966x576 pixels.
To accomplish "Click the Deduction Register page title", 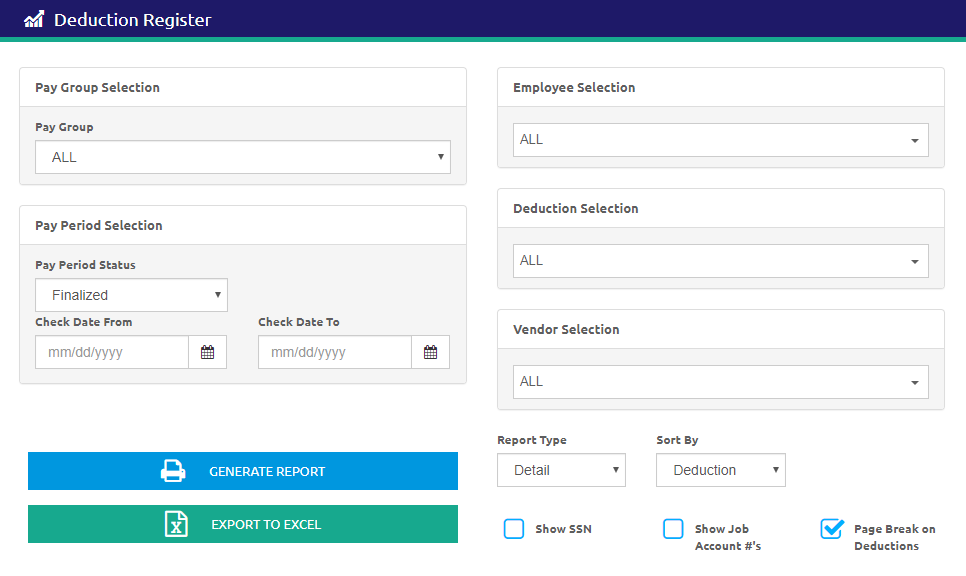I will (x=132, y=20).
